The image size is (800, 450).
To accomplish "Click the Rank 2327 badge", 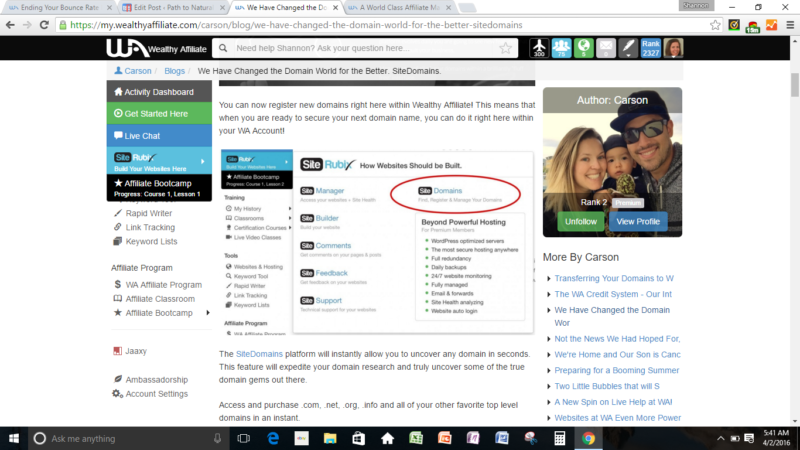I will pos(651,48).
